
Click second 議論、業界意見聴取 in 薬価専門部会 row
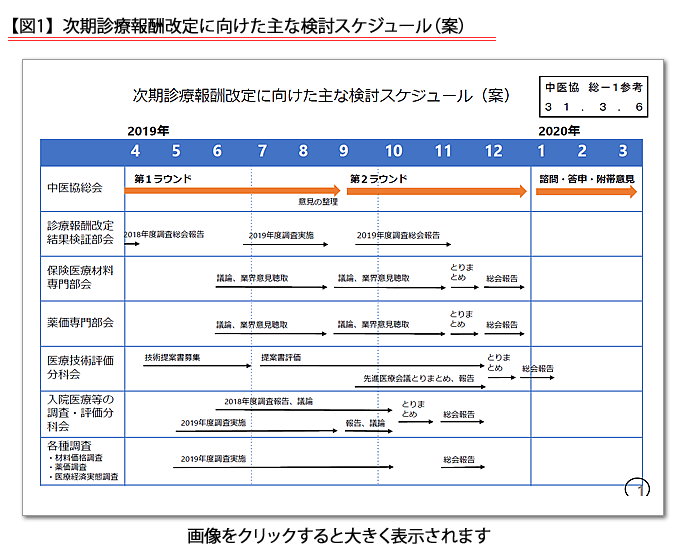point(374,324)
